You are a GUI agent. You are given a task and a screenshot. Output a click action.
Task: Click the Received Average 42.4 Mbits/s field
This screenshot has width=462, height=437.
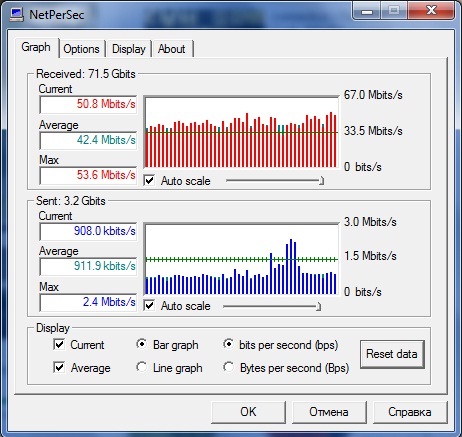(88, 140)
